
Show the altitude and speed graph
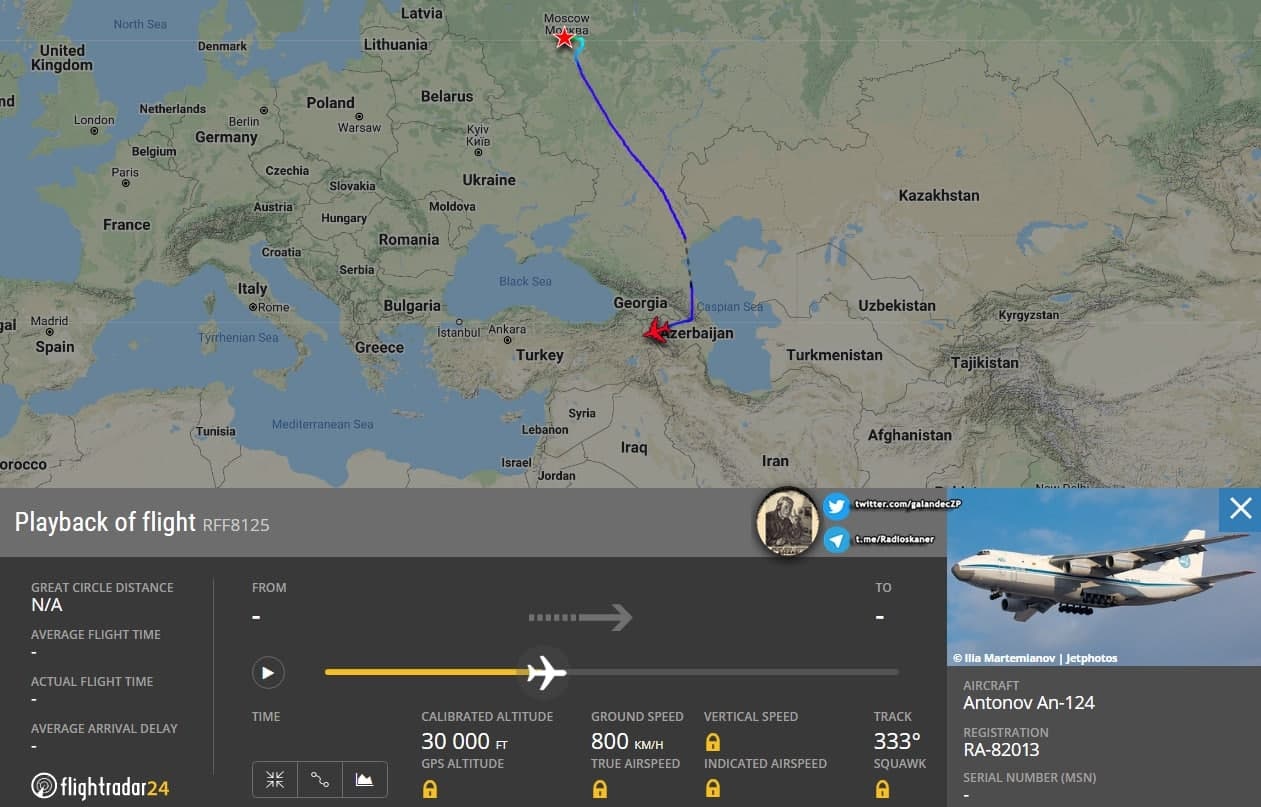(364, 780)
